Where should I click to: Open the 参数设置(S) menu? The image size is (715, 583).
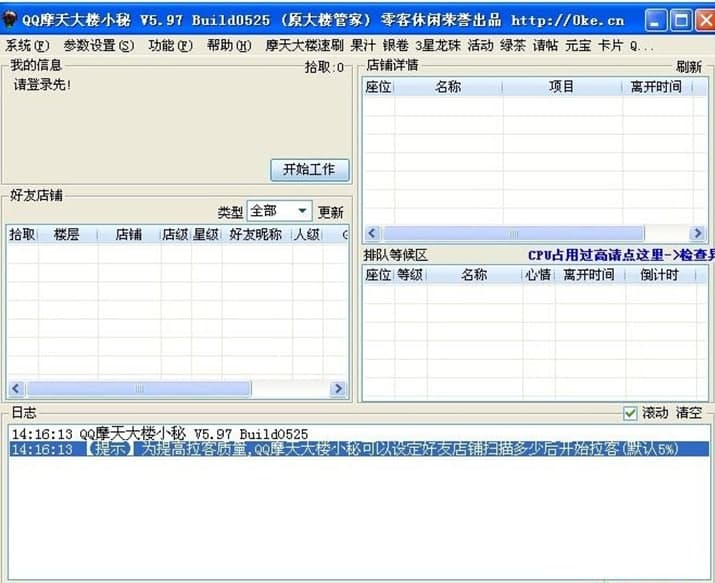pos(99,46)
